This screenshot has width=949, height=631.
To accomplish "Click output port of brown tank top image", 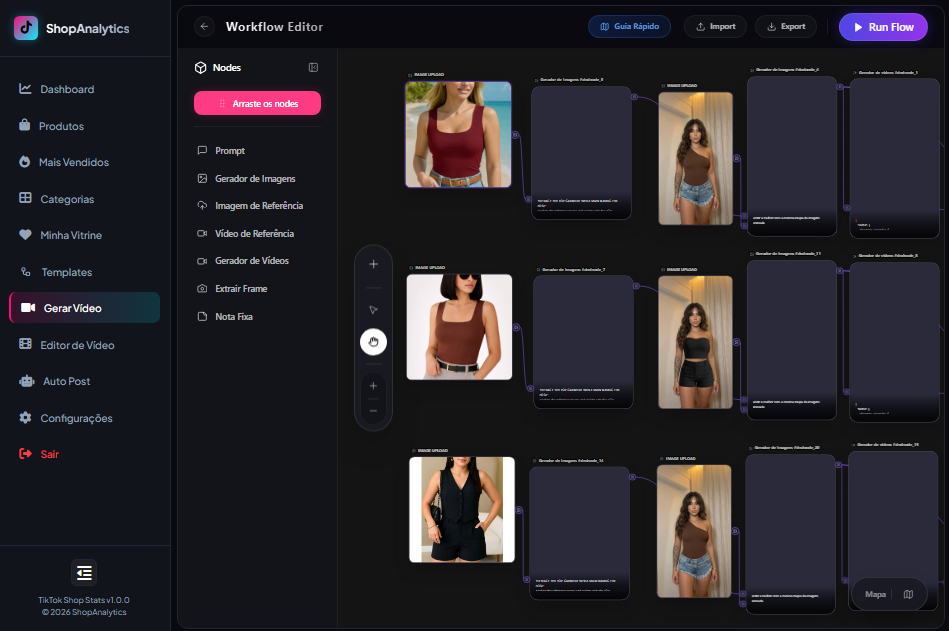I will tap(516, 327).
